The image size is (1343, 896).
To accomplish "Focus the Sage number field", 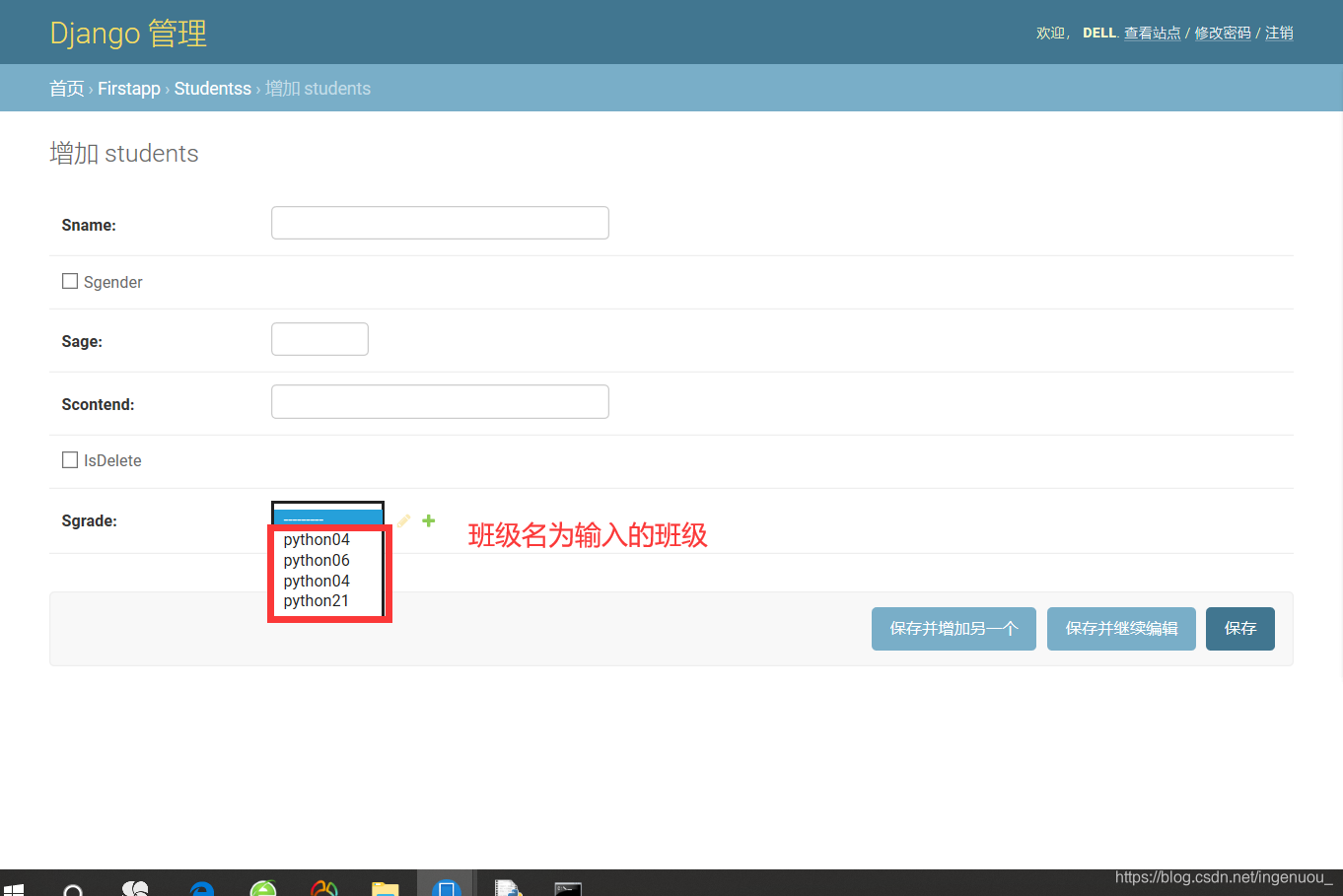I will point(319,339).
